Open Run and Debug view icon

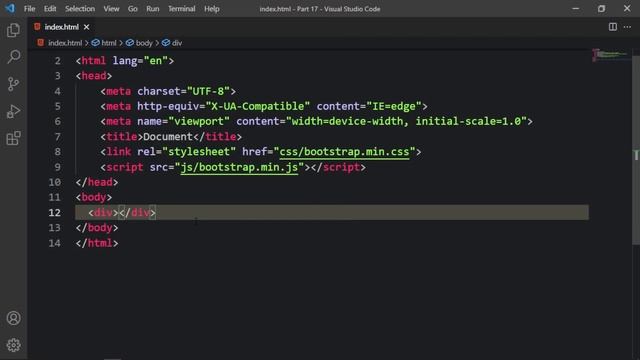point(13,111)
